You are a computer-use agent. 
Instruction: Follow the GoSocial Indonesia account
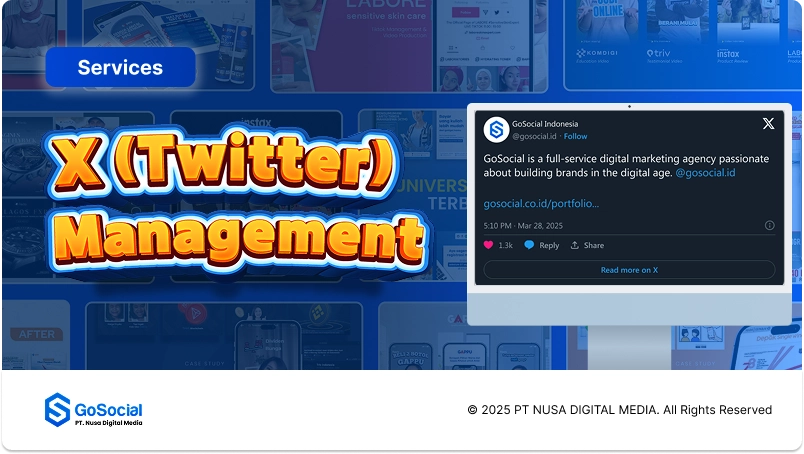pyautogui.click(x=576, y=136)
